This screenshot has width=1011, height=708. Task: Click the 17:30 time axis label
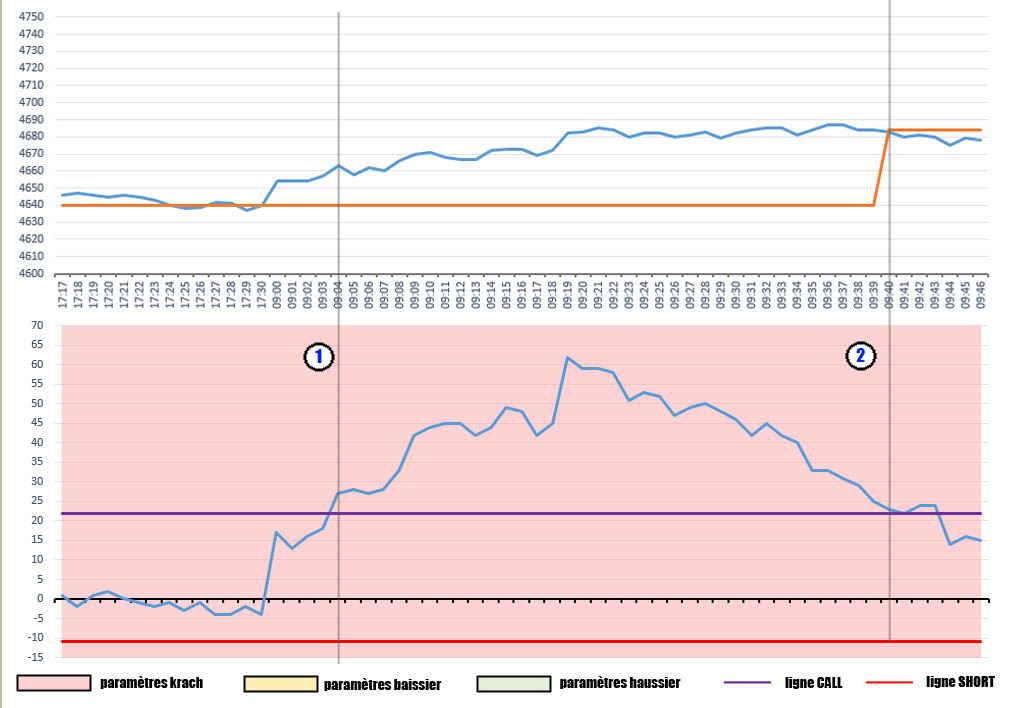tap(262, 294)
